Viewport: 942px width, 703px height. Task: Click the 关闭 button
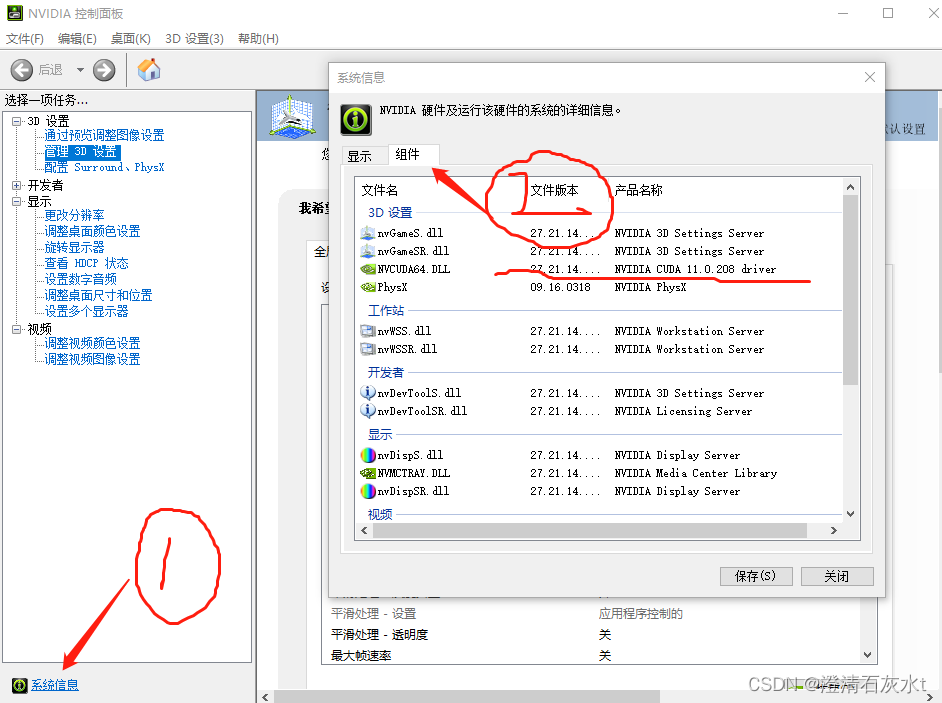pyautogui.click(x=837, y=576)
